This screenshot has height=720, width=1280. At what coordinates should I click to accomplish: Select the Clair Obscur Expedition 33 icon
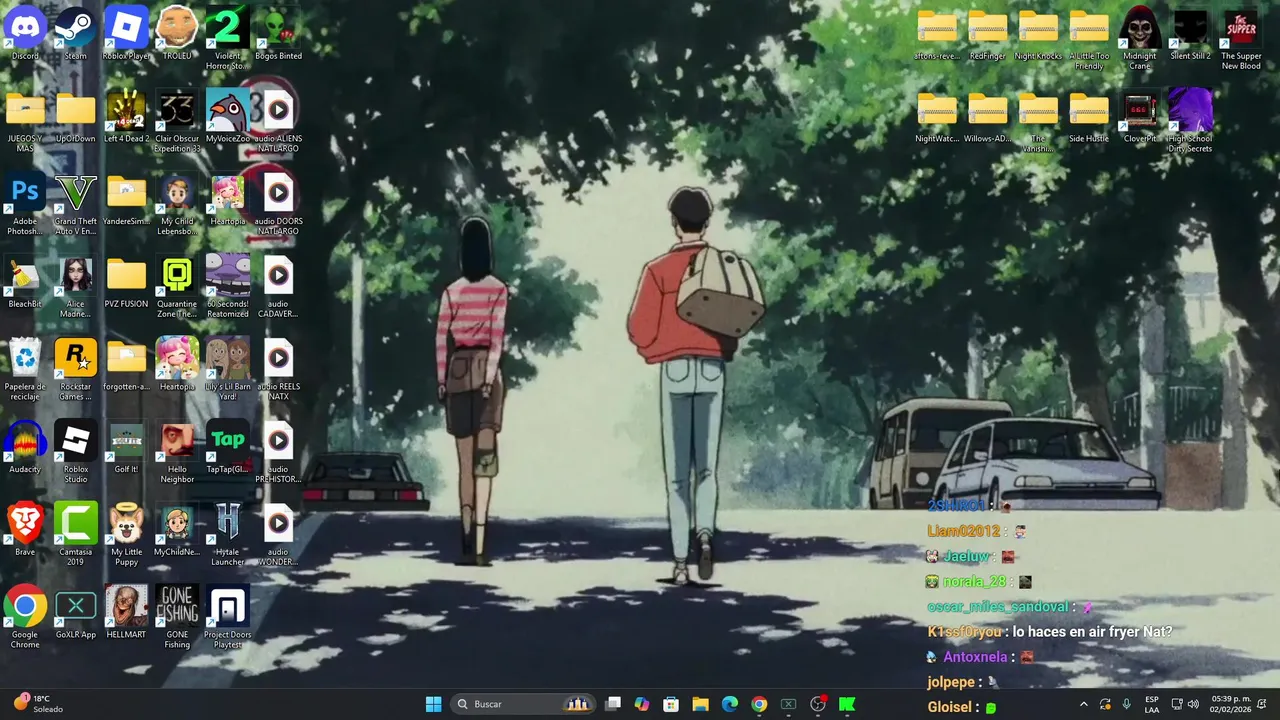pos(177,122)
